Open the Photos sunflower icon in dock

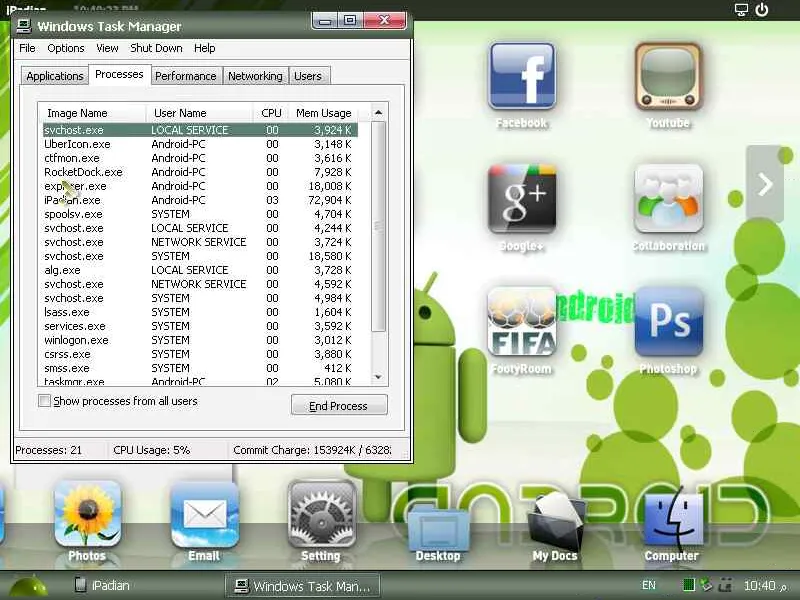[88, 514]
